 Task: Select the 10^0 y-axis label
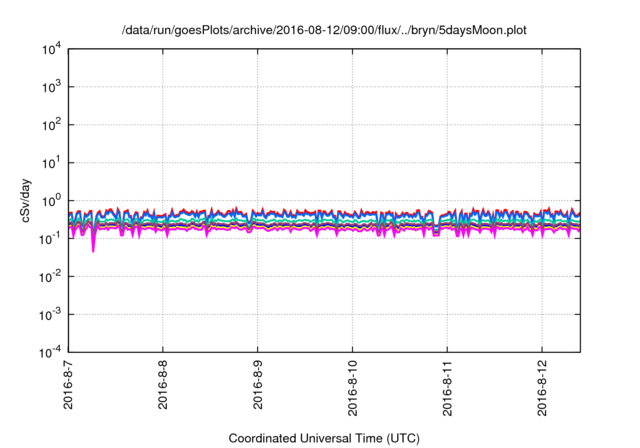coord(52,201)
